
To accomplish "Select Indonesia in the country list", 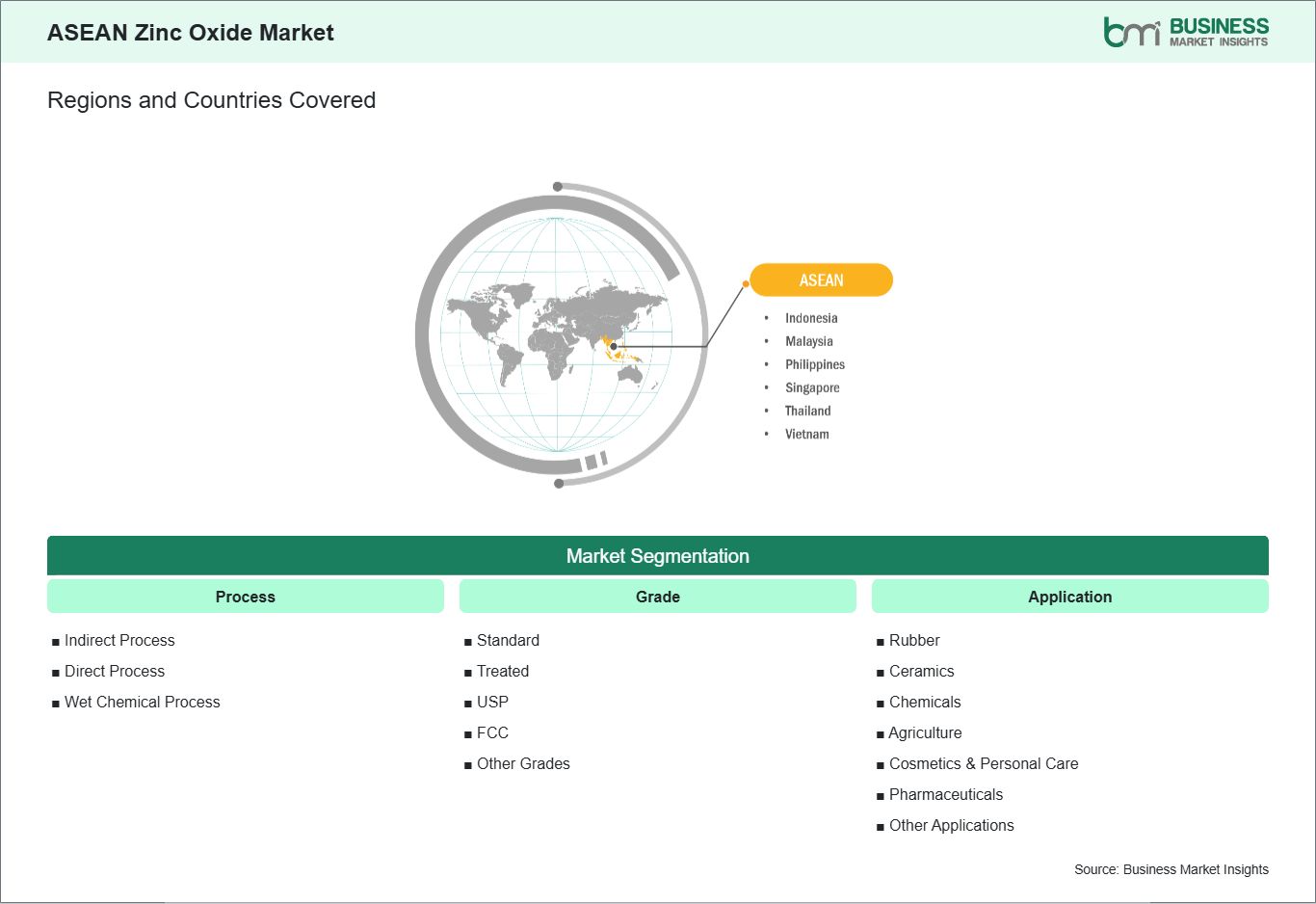I will (x=811, y=318).
